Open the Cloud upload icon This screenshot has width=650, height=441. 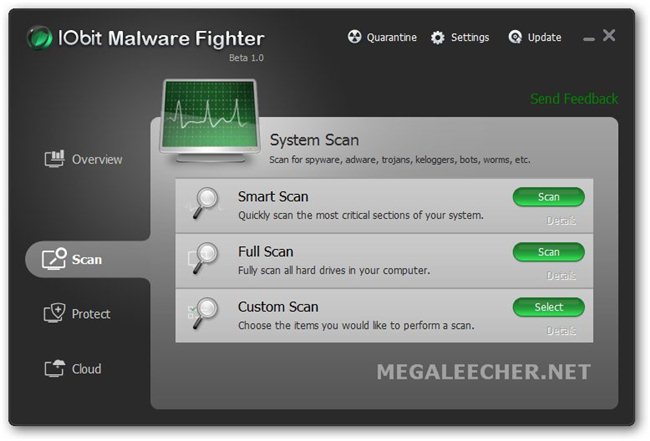54,368
